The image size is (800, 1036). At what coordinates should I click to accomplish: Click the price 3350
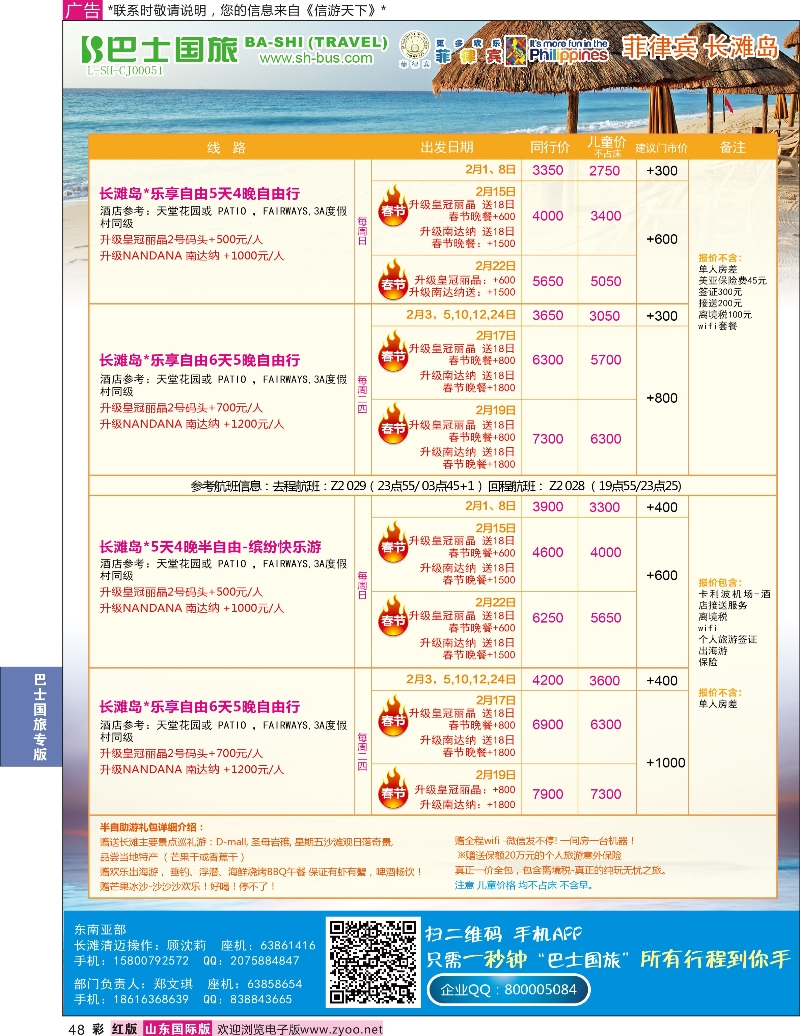pyautogui.click(x=548, y=170)
